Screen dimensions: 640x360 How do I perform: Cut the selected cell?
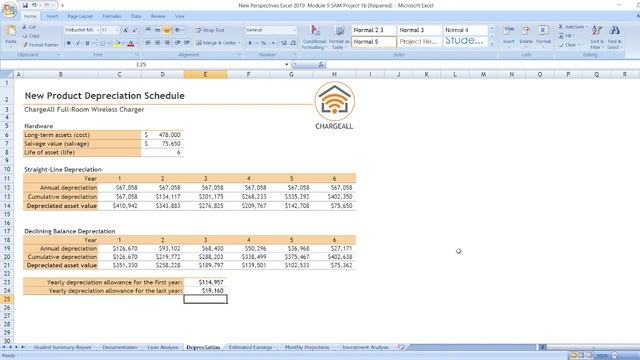click(29, 27)
